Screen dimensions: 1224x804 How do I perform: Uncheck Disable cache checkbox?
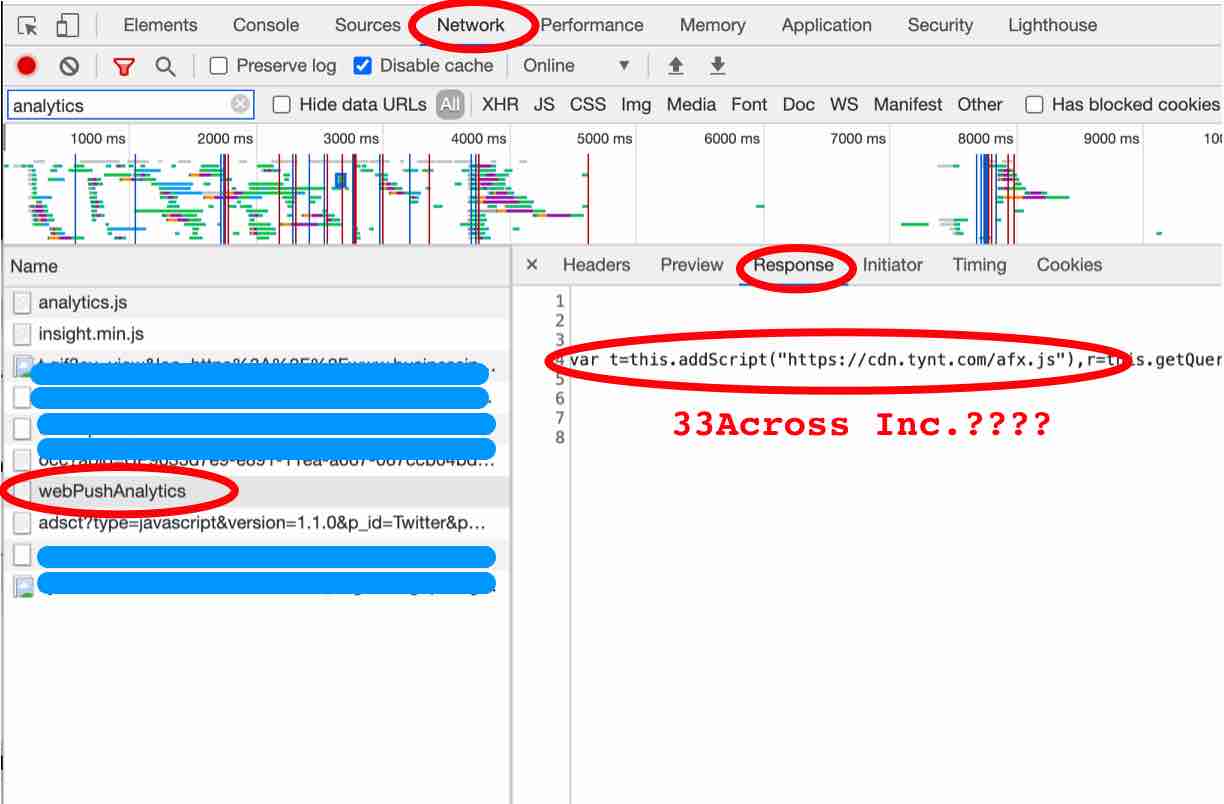(362, 66)
